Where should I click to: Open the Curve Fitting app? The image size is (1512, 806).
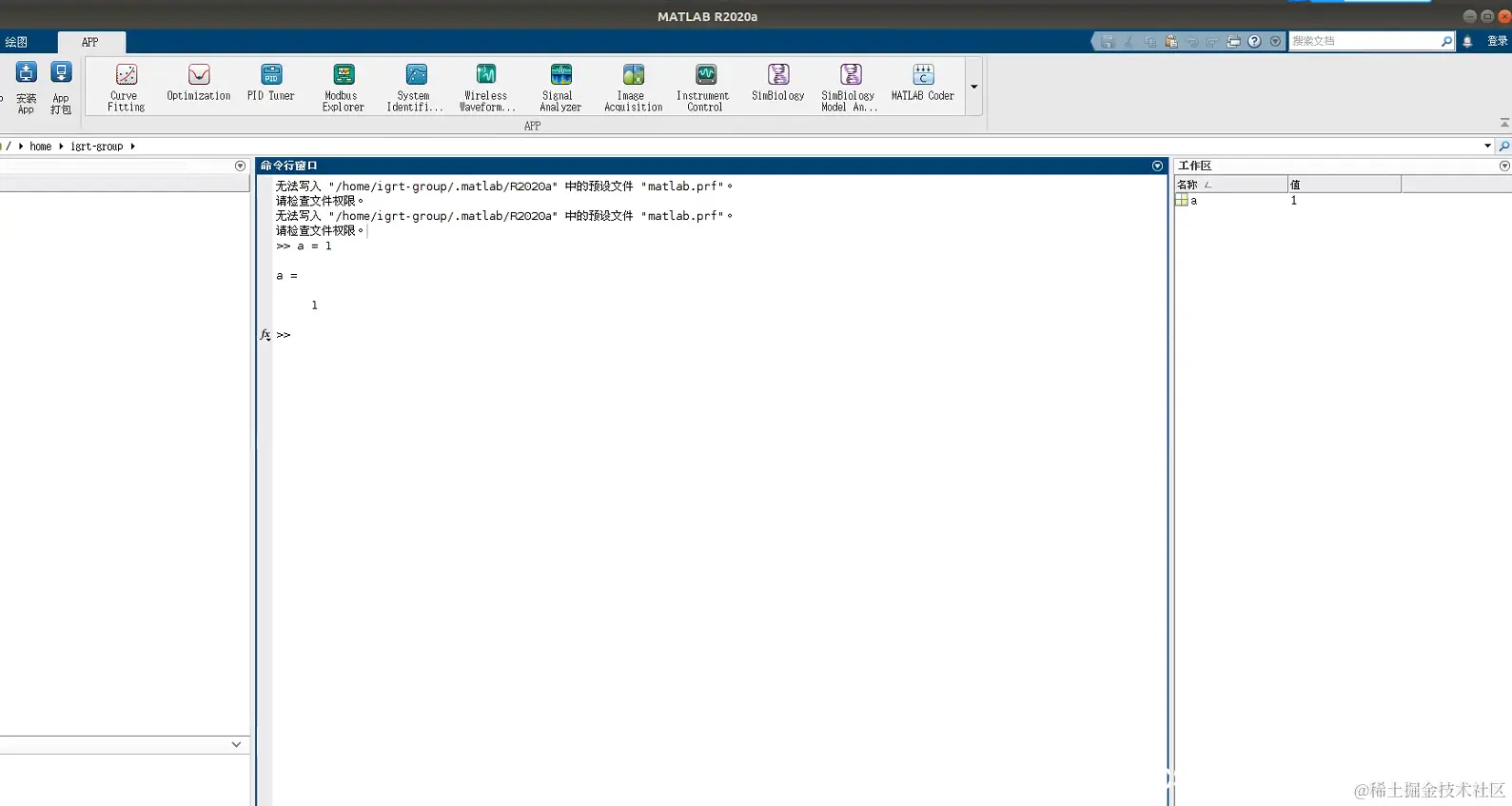pyautogui.click(x=126, y=88)
